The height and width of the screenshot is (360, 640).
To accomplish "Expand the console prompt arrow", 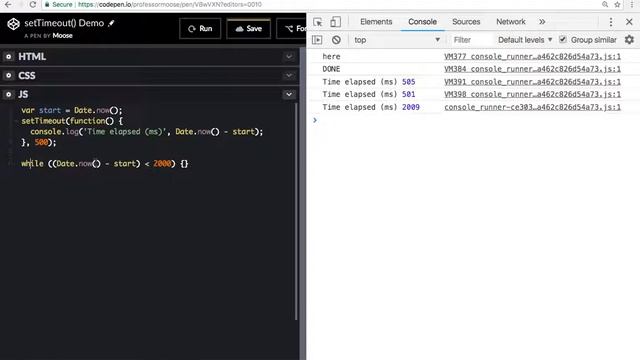I will point(315,120).
